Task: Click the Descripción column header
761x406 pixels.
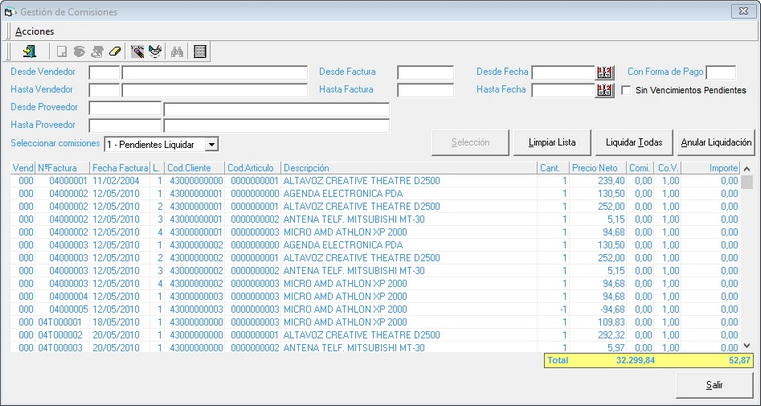Action: point(409,168)
